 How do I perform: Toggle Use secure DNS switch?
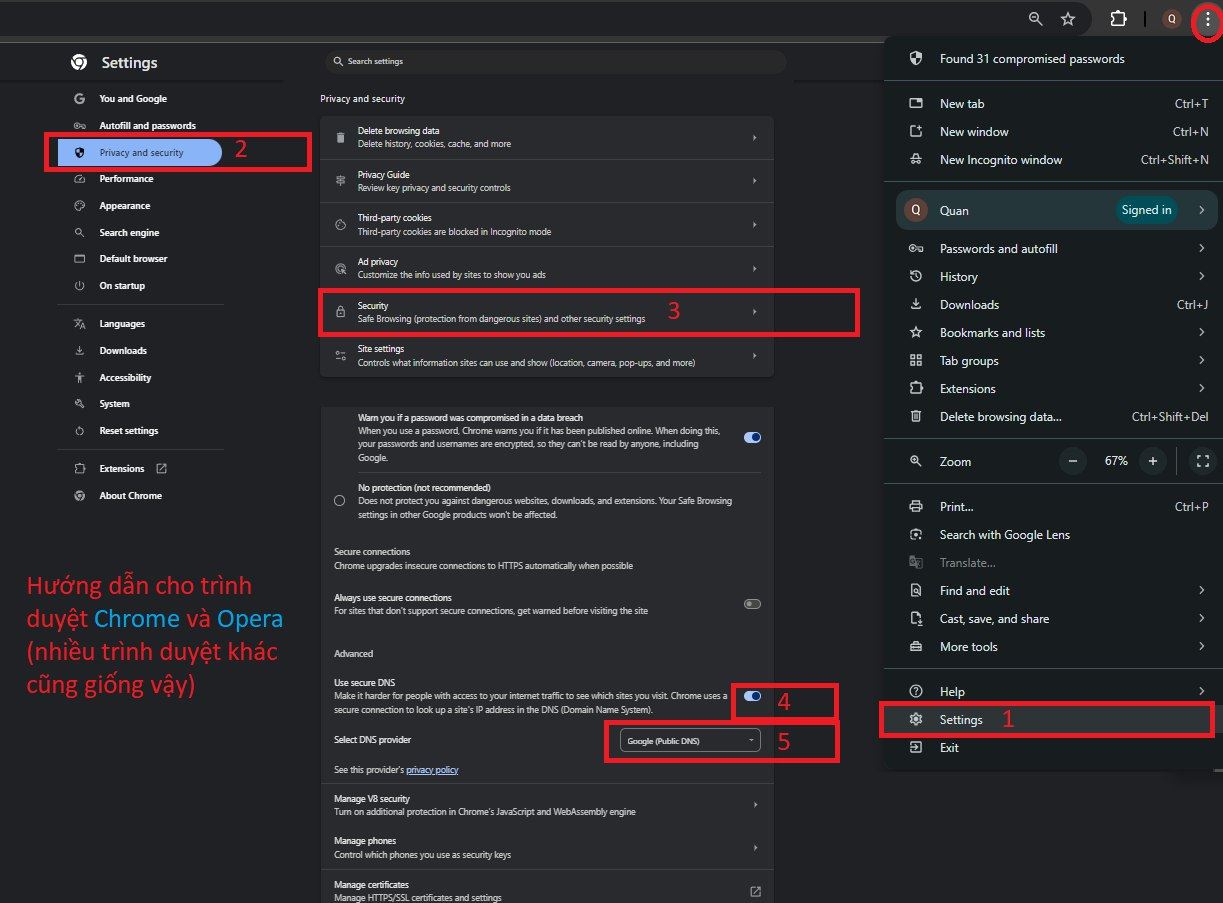[752, 696]
